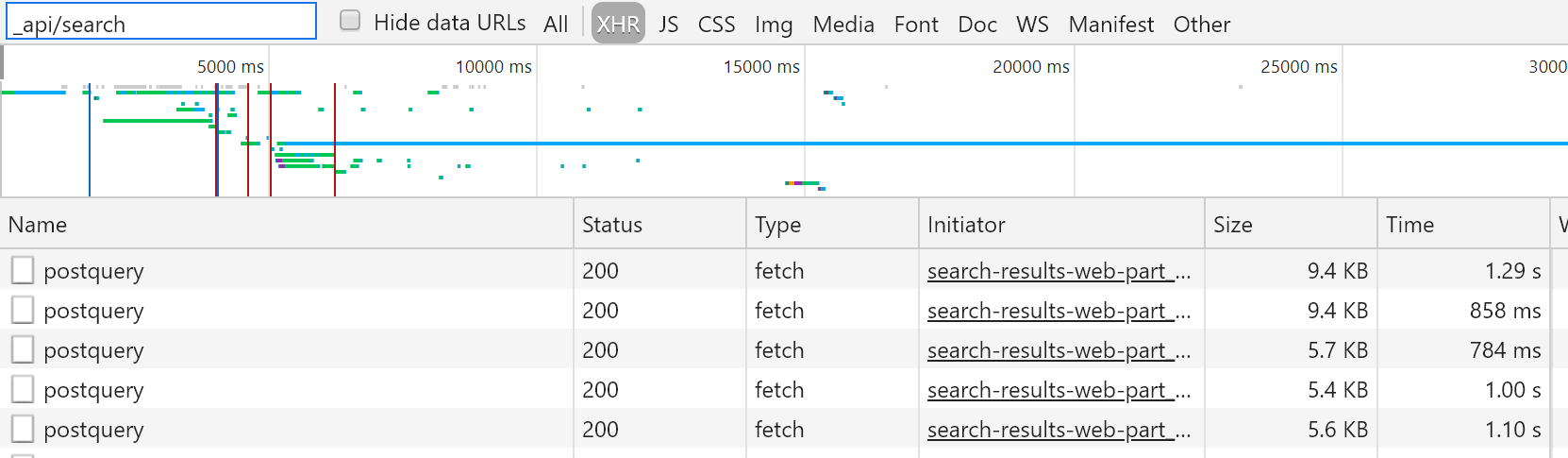This screenshot has height=458, width=1568.
Task: Select the XHR filter type
Action: point(618,24)
